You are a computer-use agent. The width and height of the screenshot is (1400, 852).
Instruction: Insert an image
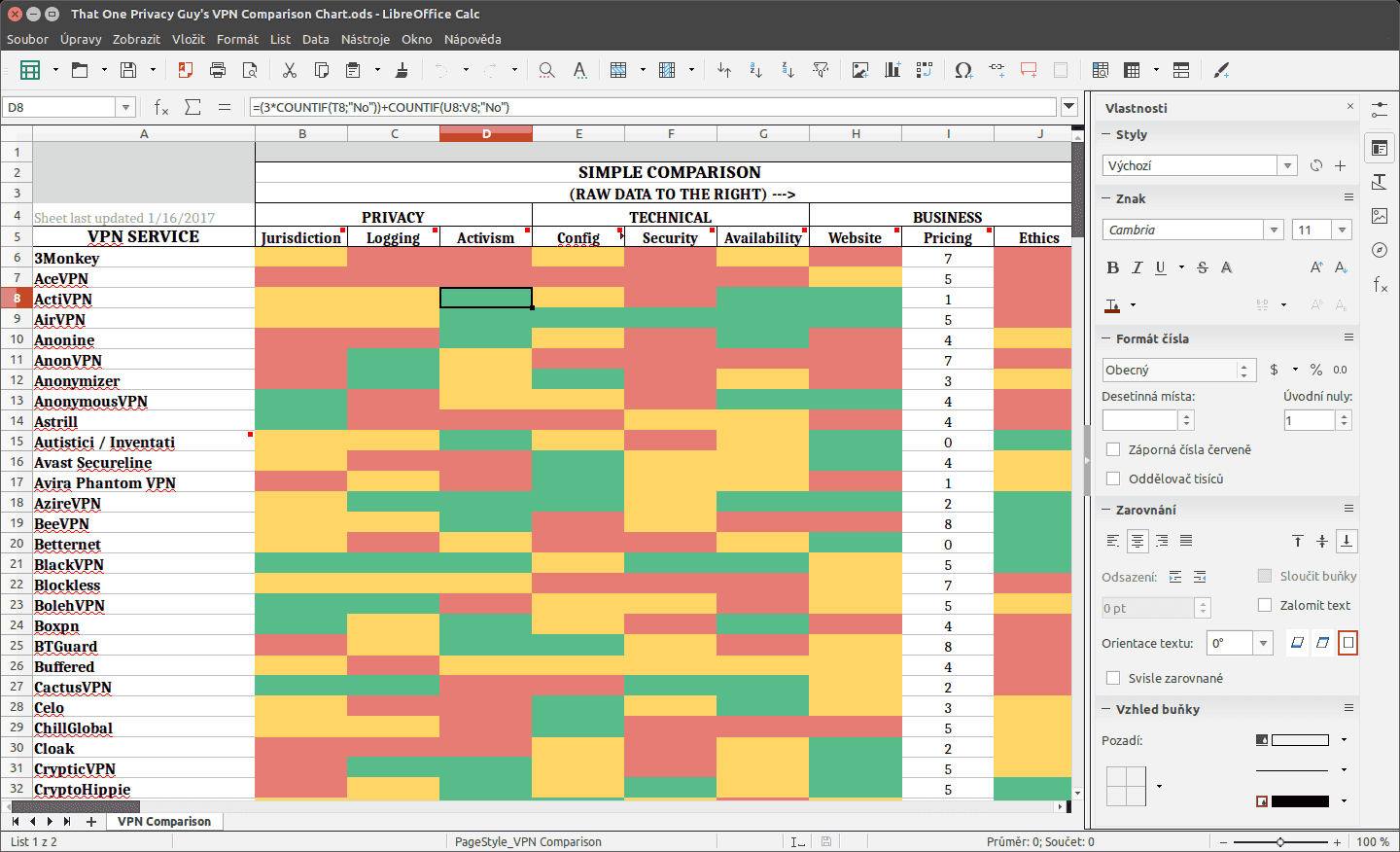[860, 70]
